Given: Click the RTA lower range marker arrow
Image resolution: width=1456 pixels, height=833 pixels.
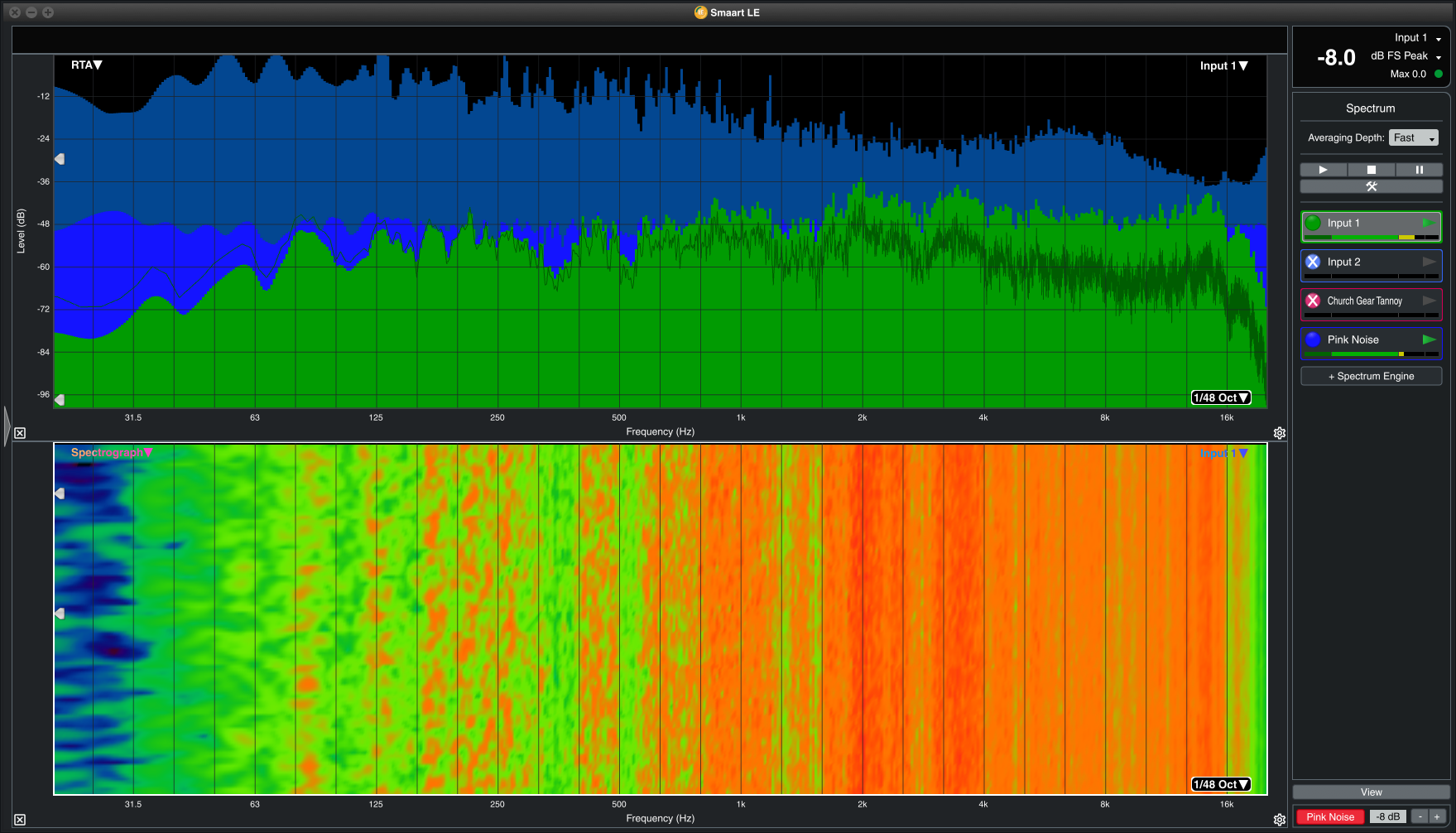Looking at the screenshot, I should pyautogui.click(x=60, y=400).
